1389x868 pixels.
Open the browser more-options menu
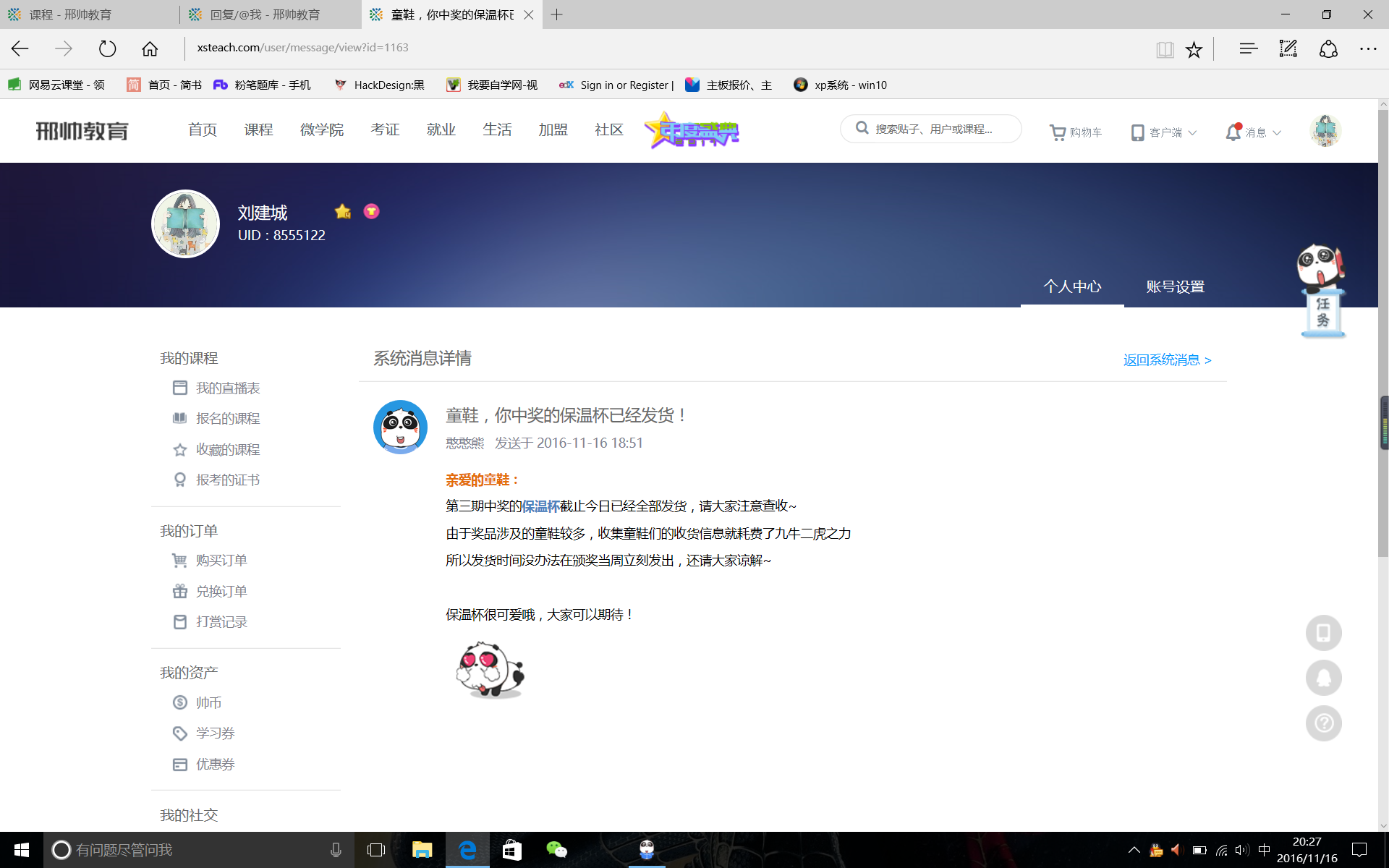[x=1369, y=48]
